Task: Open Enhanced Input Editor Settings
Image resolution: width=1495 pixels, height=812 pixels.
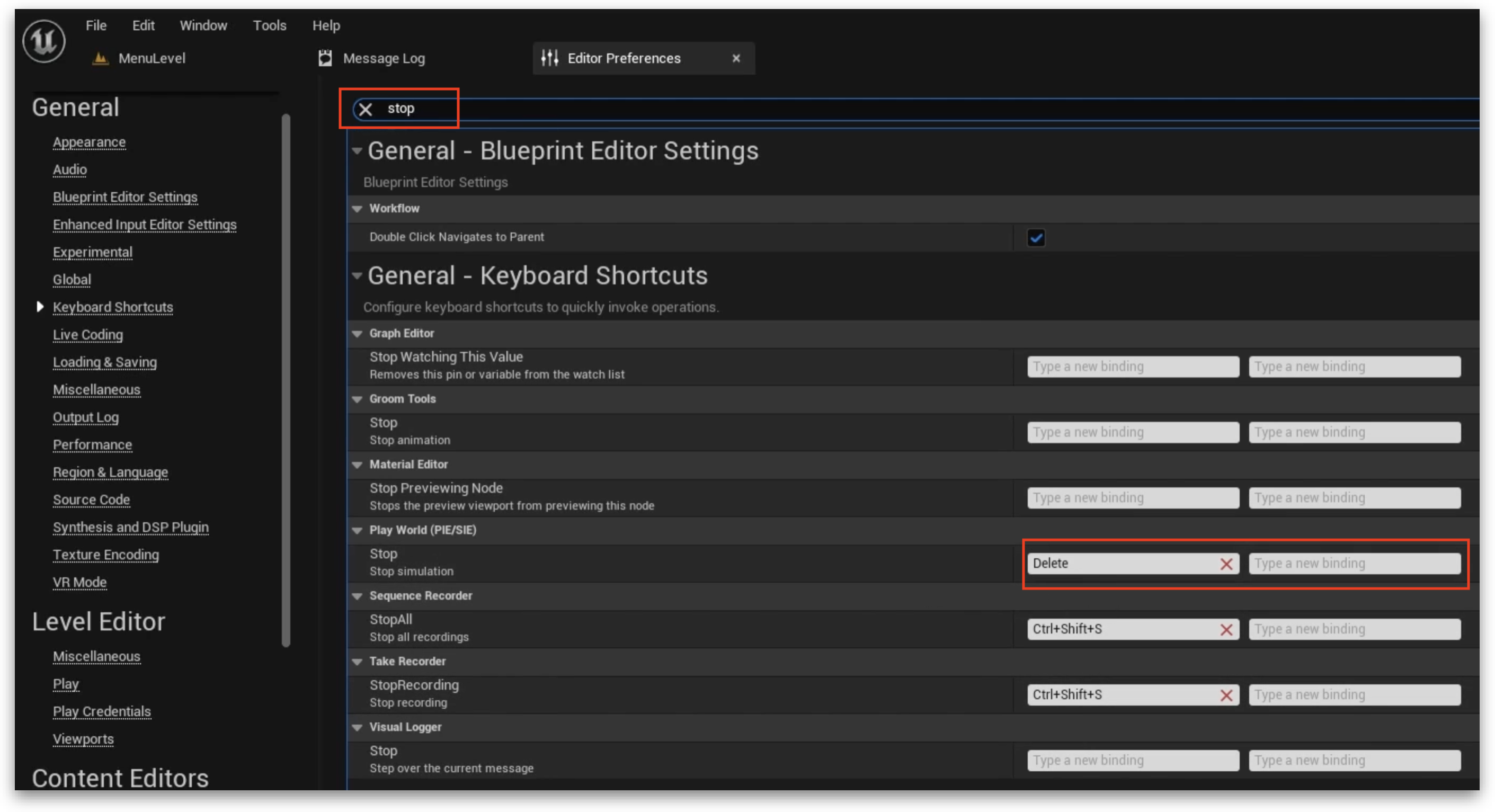Action: click(145, 225)
